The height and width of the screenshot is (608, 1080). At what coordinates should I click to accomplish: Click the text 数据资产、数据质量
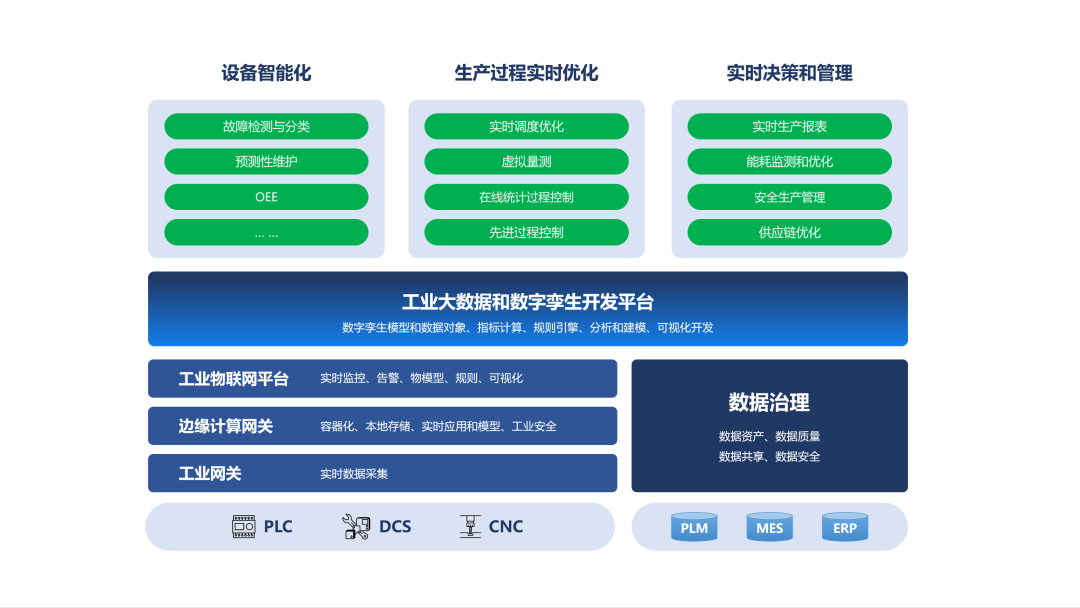click(769, 436)
